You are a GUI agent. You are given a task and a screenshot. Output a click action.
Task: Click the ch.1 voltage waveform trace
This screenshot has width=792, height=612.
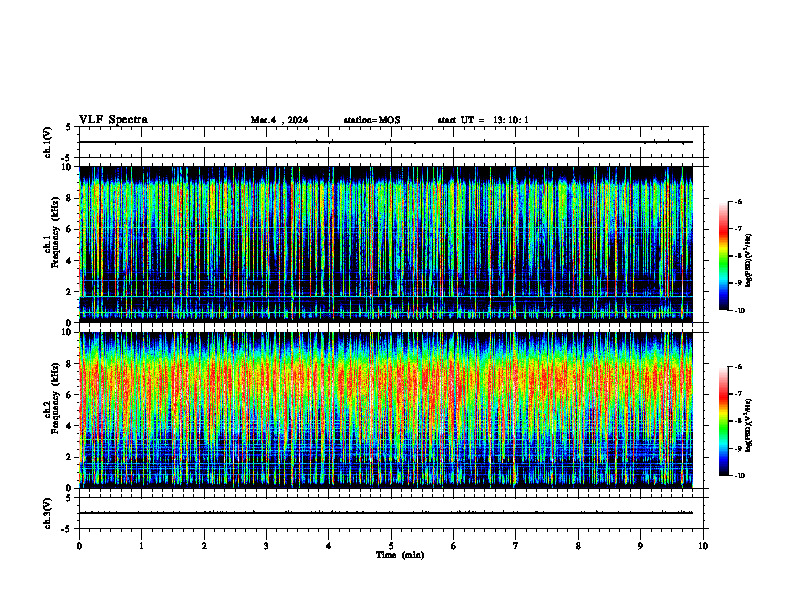[386, 142]
